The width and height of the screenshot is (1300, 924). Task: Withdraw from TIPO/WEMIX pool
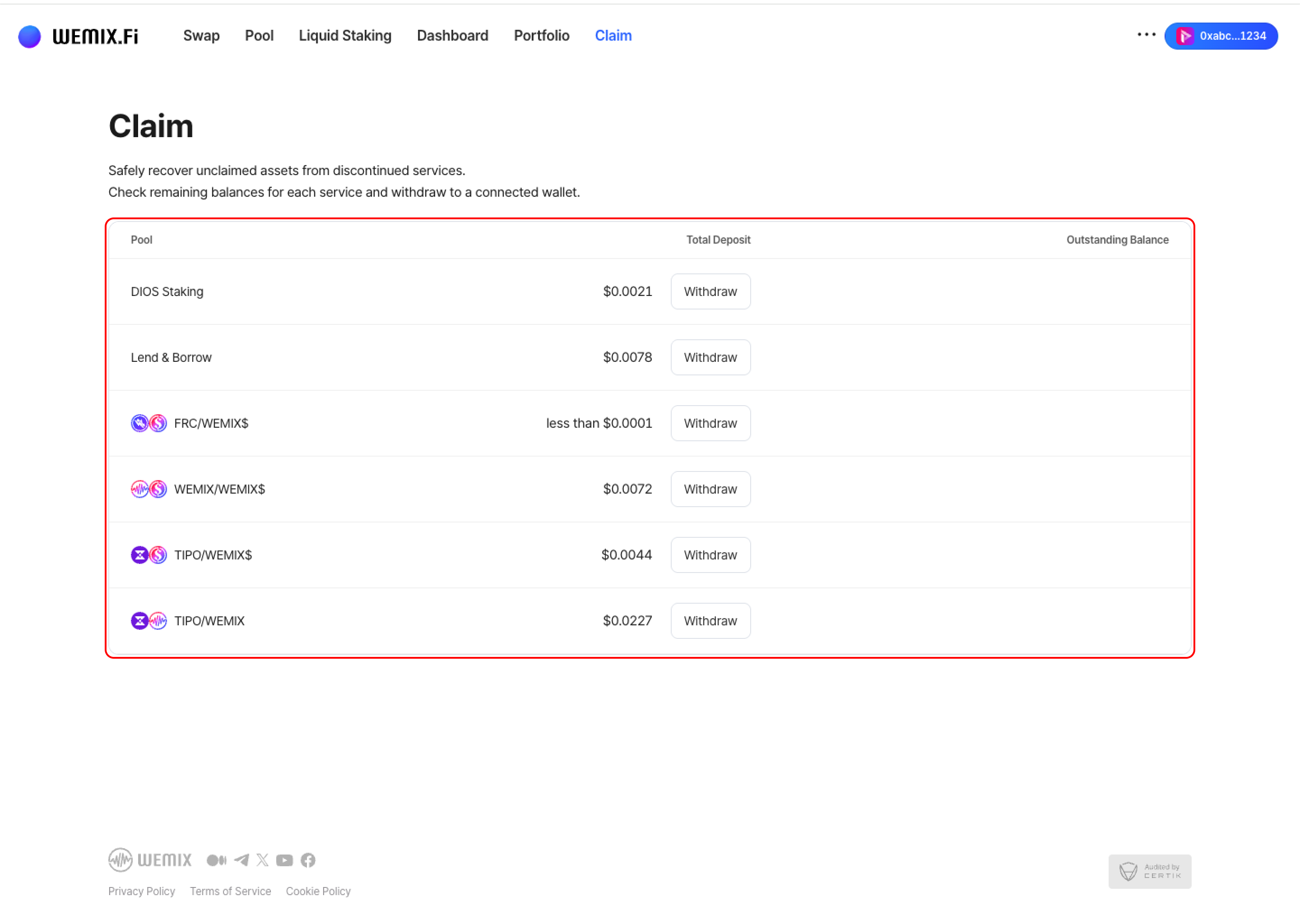[x=710, y=621]
